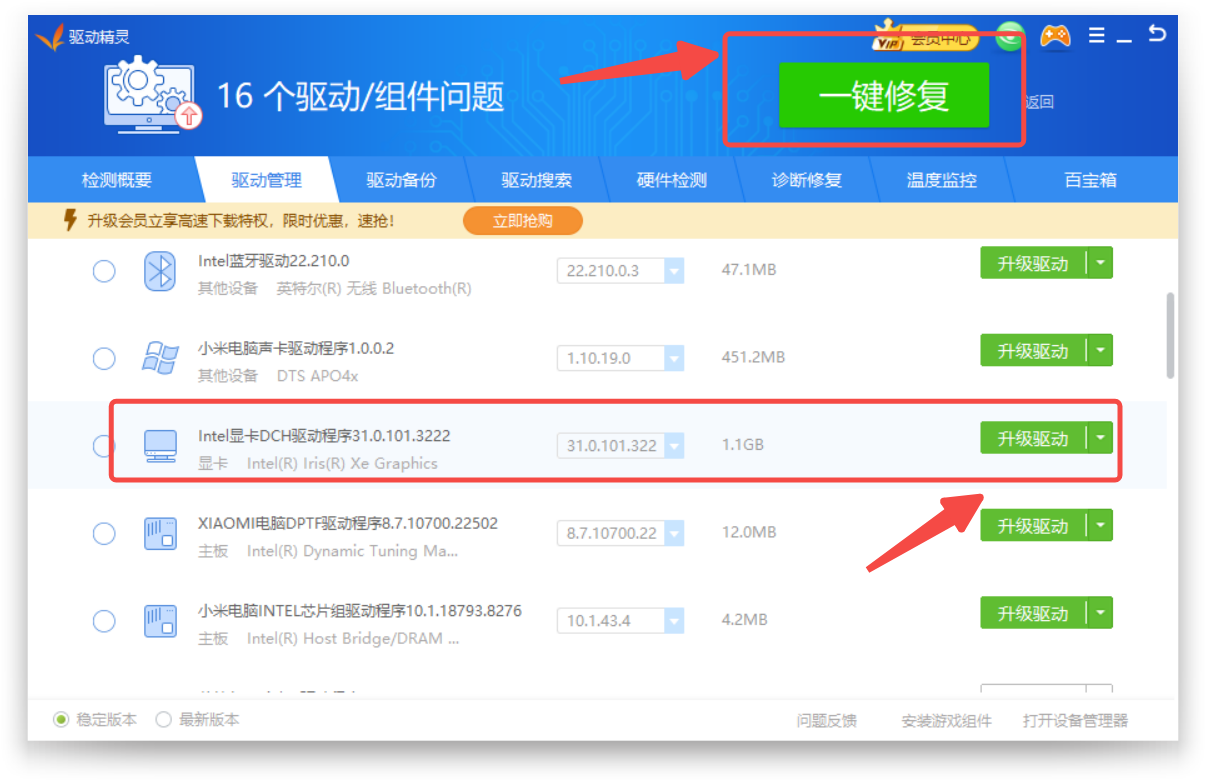Select the Intel蓝牙驱动 row radio button
The image size is (1207, 782).
click(104, 271)
